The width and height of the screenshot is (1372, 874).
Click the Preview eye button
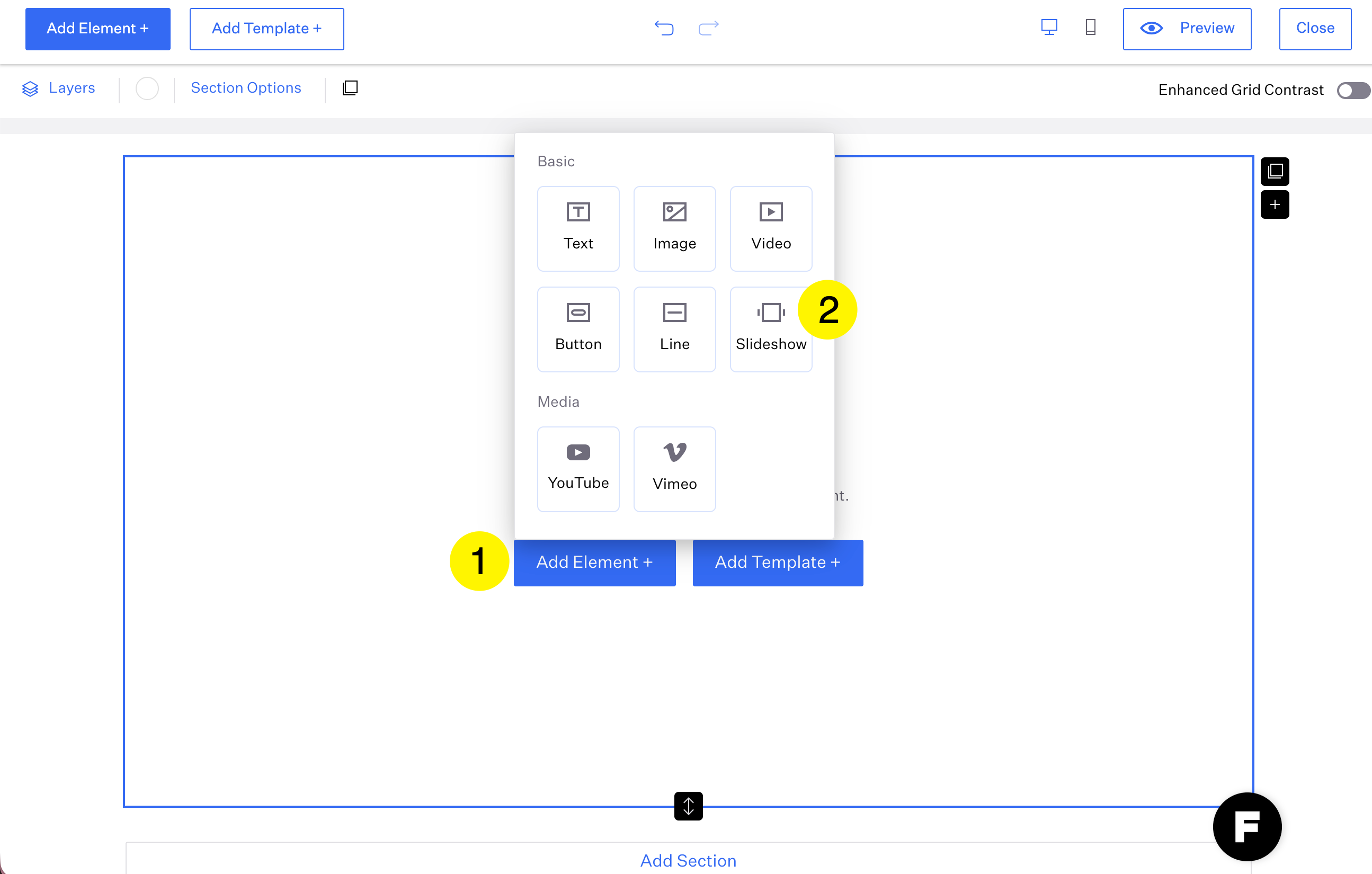pos(1187,29)
